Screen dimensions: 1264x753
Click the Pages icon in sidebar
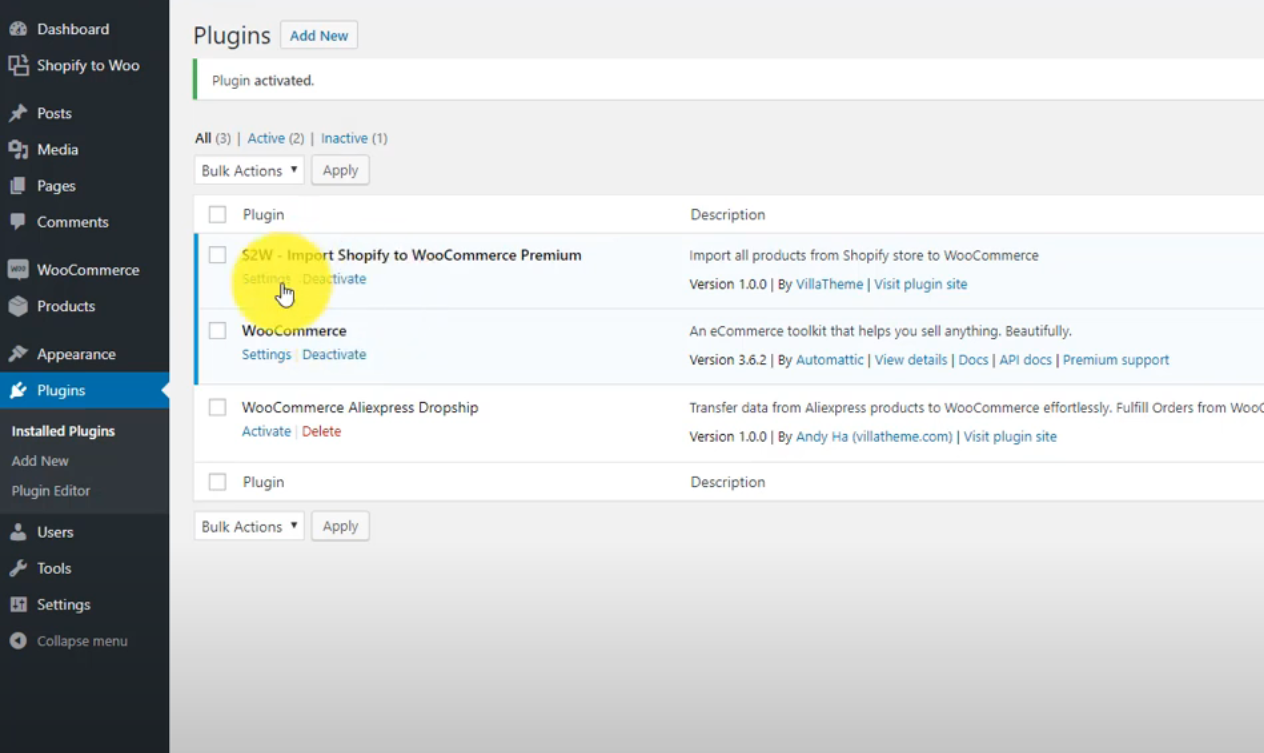(18, 186)
